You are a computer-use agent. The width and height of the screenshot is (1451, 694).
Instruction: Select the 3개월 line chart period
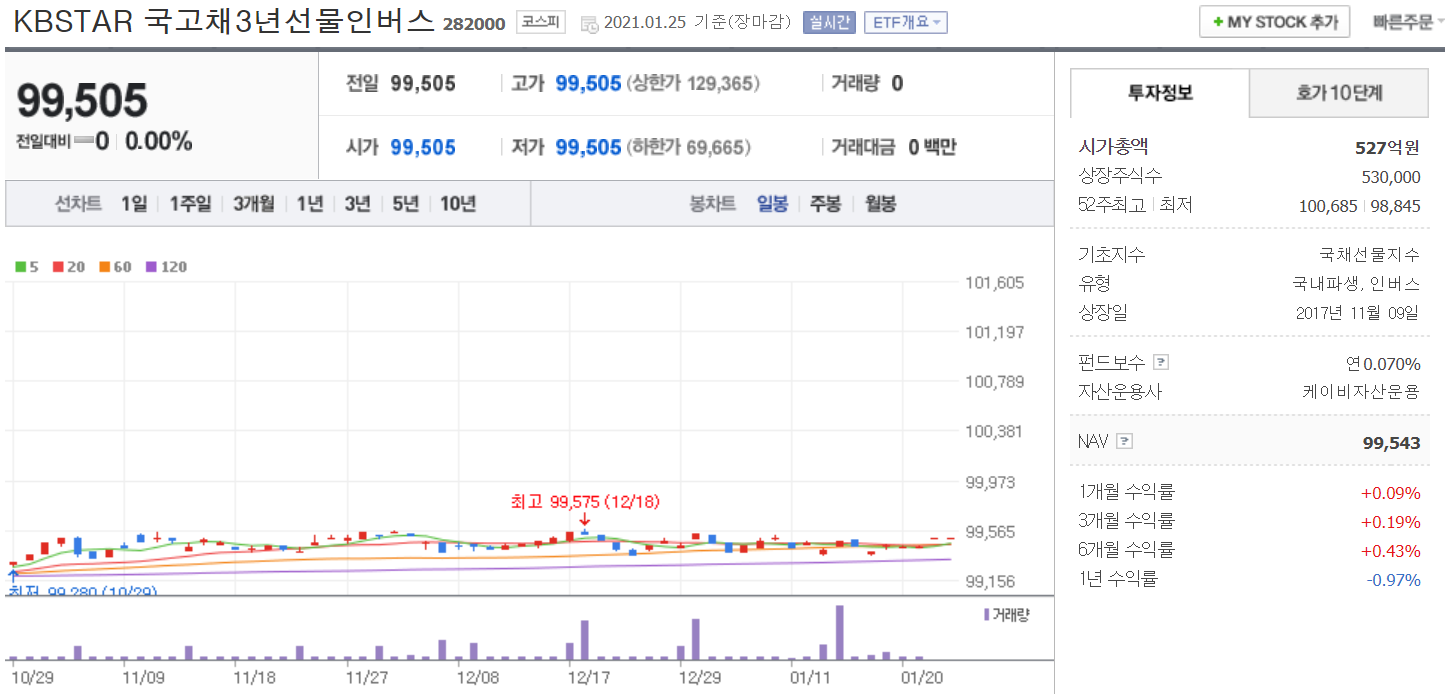(x=253, y=204)
